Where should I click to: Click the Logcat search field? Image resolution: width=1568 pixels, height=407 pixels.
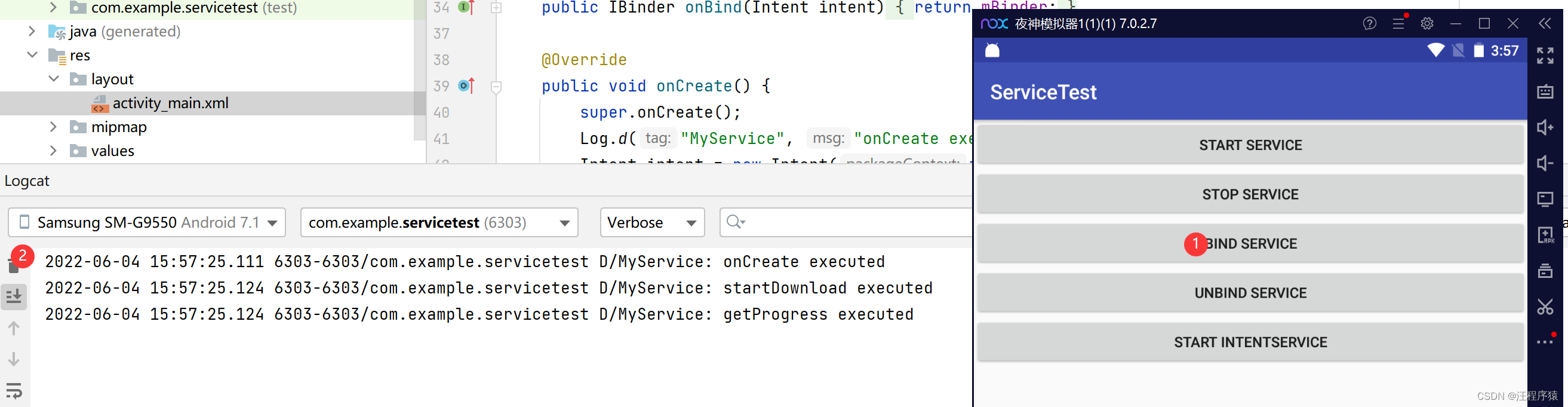846,222
